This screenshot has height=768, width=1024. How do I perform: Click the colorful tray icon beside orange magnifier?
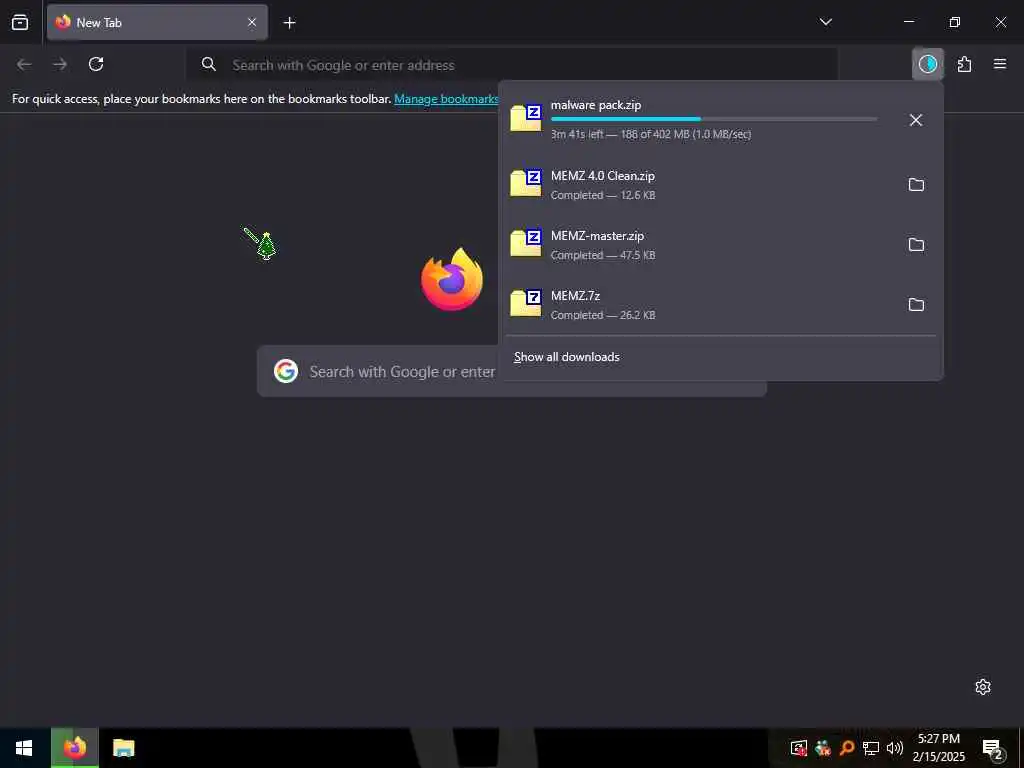823,748
